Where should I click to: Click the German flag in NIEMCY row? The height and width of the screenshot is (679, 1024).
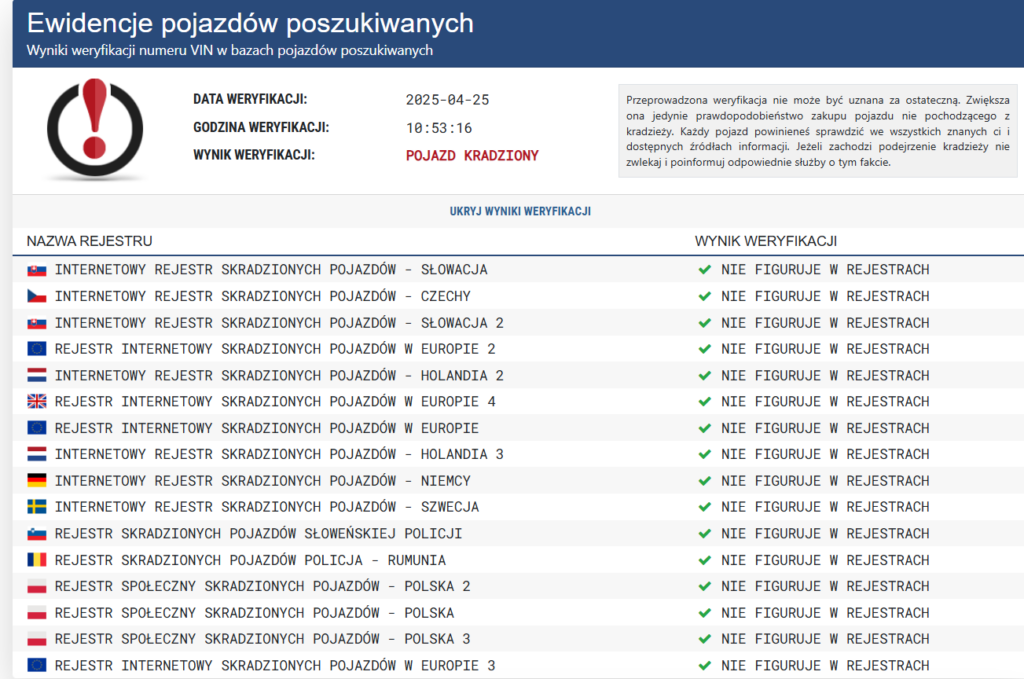pos(37,481)
